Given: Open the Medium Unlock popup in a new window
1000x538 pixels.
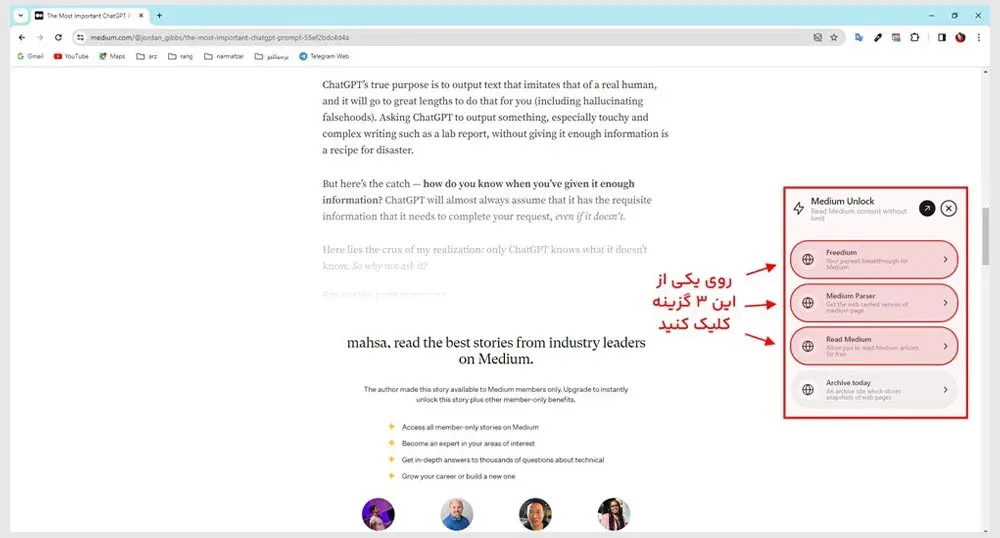Looking at the screenshot, I should [x=927, y=208].
